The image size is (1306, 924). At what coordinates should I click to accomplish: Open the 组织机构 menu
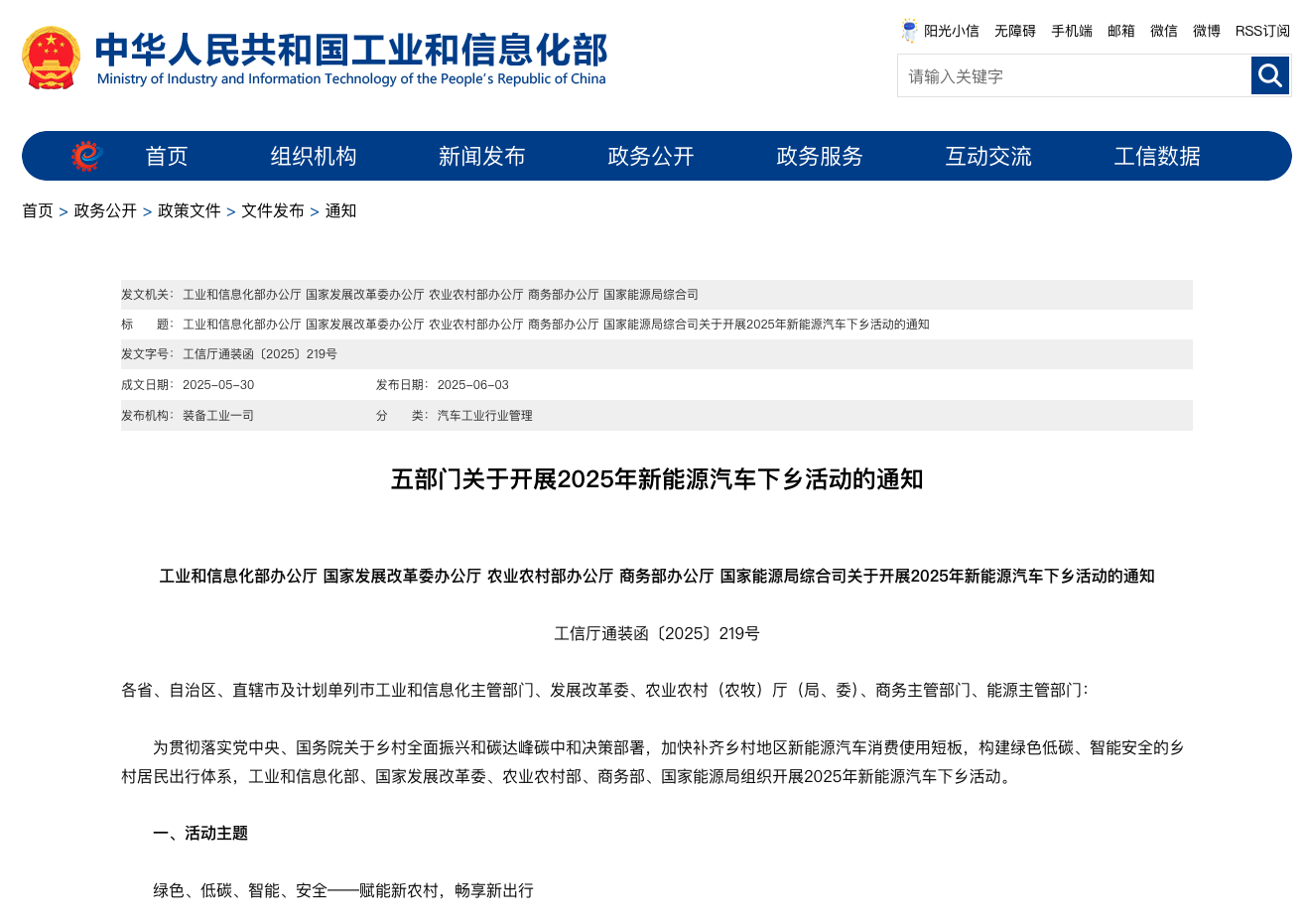(314, 156)
